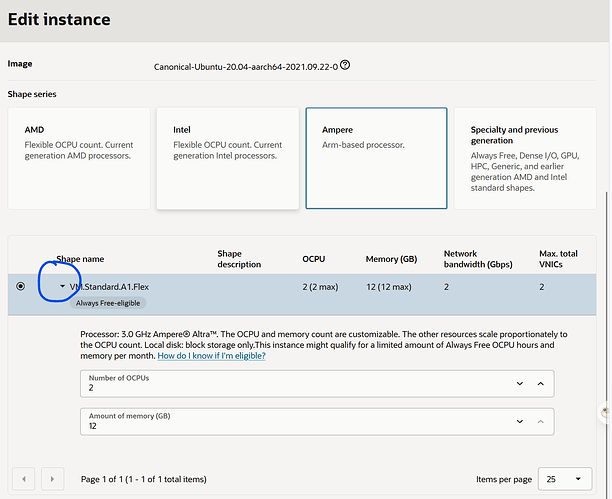Click the Amount of memory input field
Image resolution: width=612 pixels, height=499 pixels.
point(317,422)
